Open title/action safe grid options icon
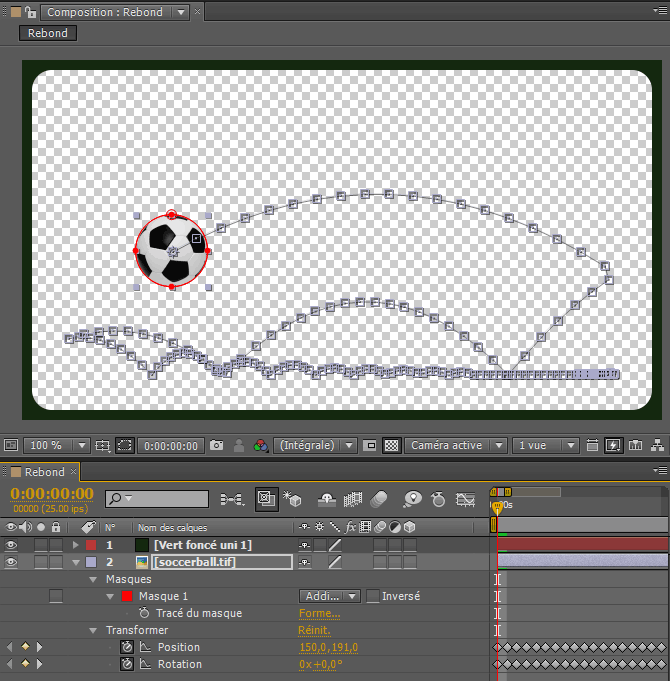670x681 pixels. point(102,445)
